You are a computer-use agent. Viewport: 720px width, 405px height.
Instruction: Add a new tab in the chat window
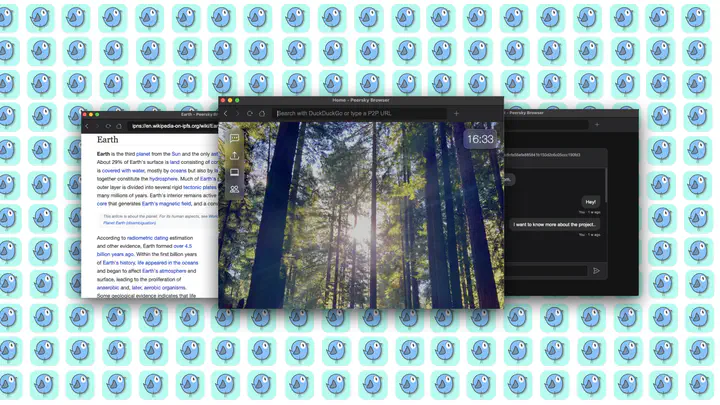(x=597, y=125)
